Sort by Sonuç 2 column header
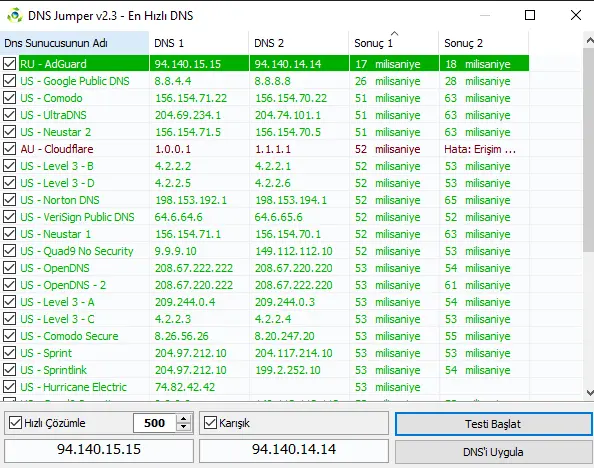This screenshot has width=594, height=468. [484, 43]
